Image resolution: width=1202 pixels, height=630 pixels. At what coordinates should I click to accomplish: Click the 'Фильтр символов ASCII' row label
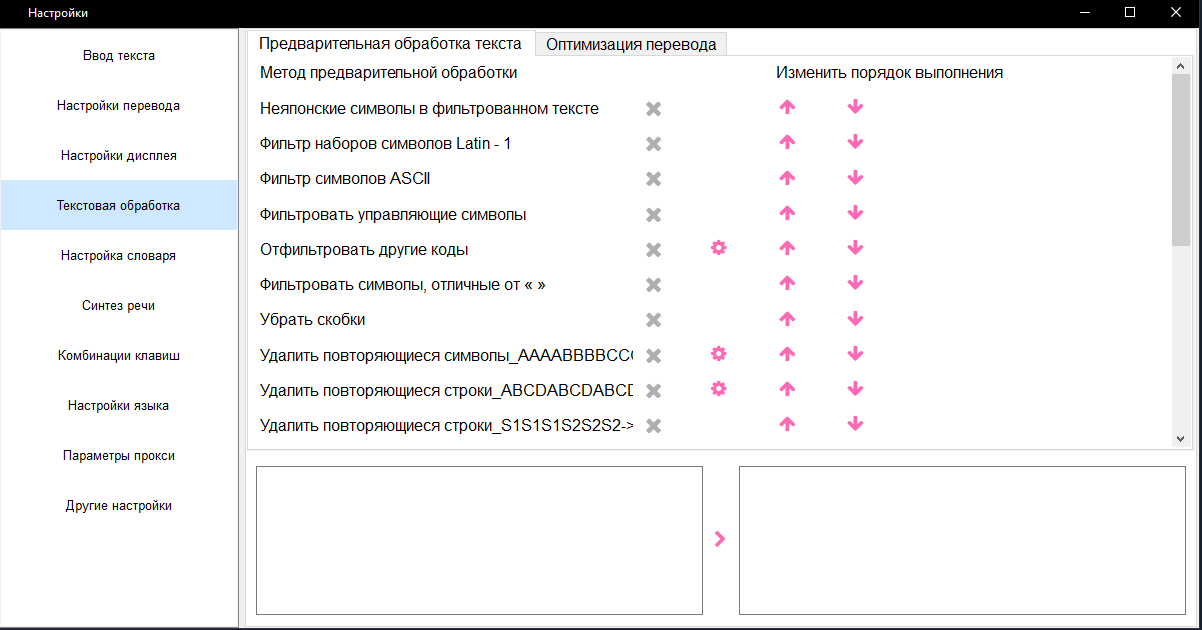tap(345, 179)
